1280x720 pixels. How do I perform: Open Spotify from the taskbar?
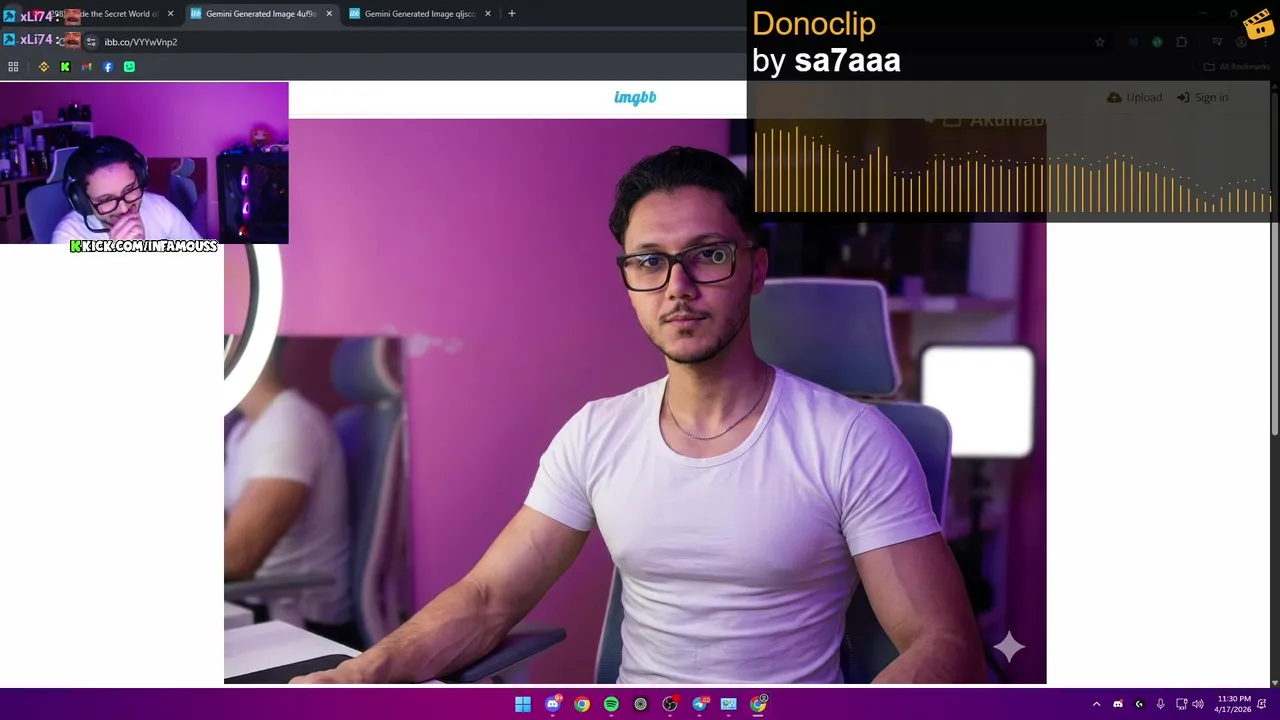coord(611,705)
